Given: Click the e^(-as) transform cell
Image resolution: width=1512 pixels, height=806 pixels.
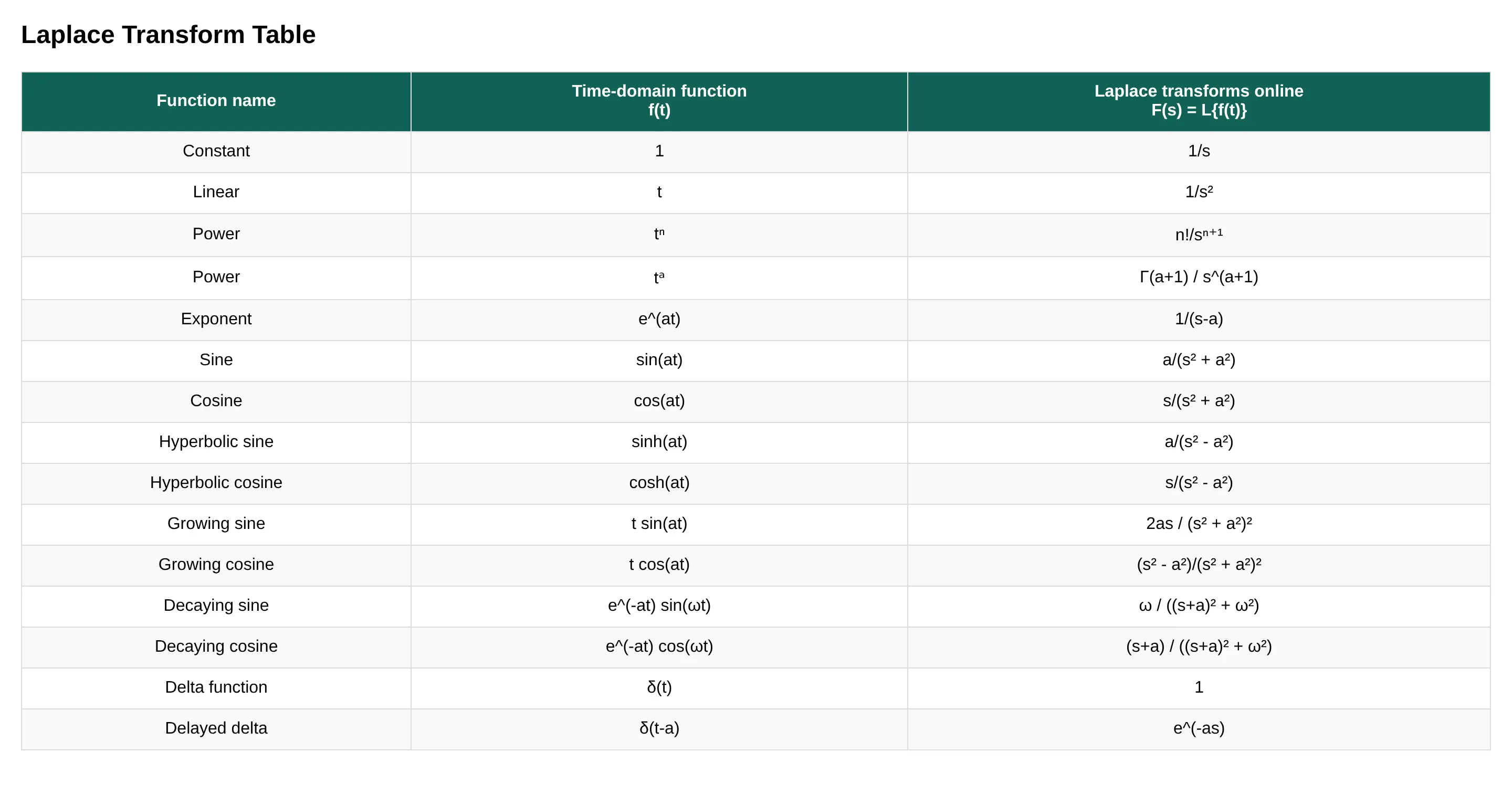Looking at the screenshot, I should click(1198, 728).
